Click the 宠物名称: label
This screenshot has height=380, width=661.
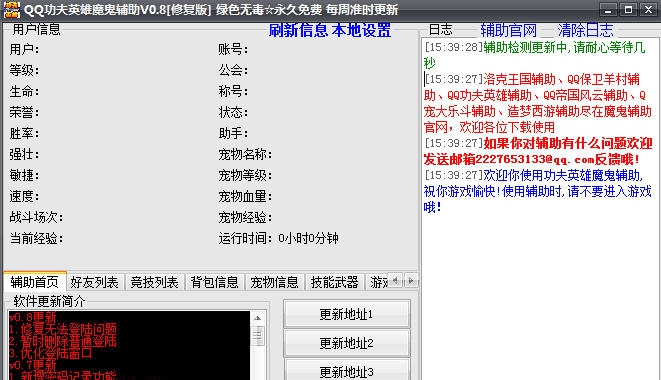point(245,154)
